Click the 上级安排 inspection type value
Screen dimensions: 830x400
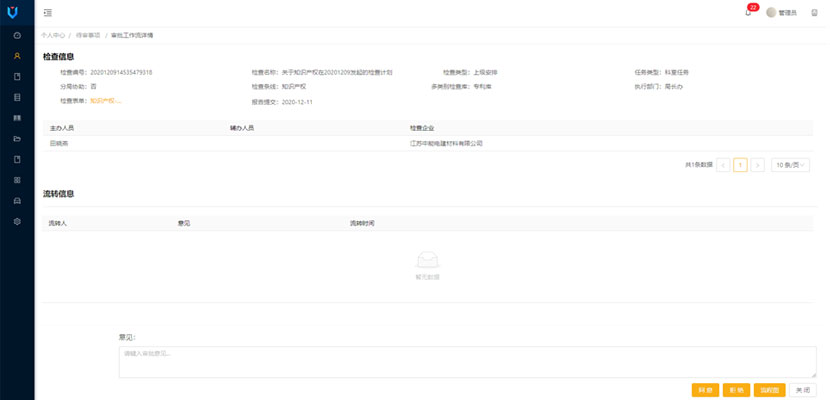tap(485, 72)
